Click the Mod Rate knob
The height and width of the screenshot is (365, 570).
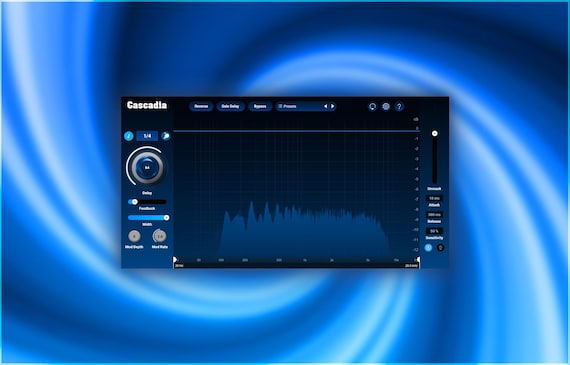click(160, 236)
